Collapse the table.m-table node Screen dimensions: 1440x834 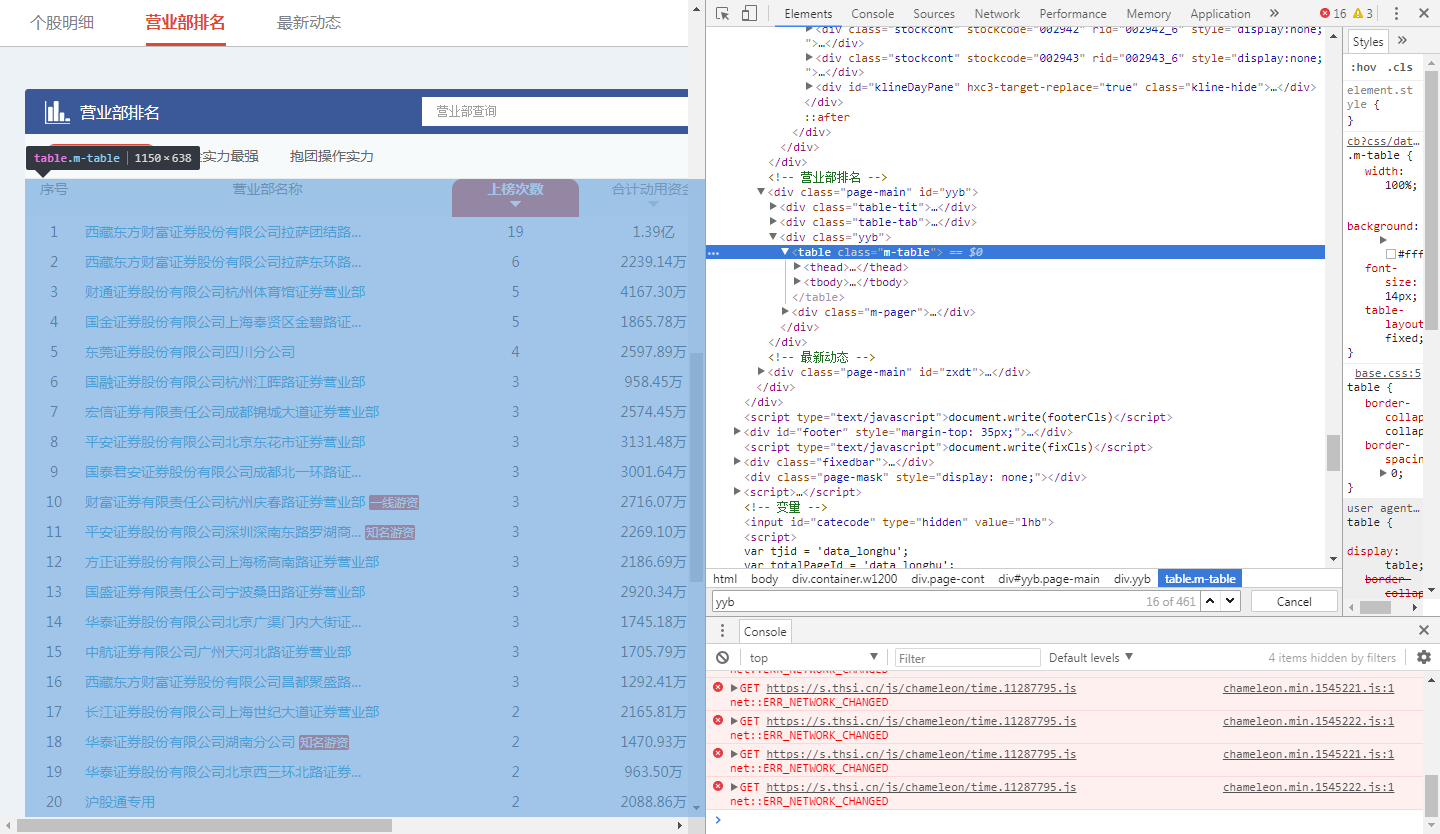tap(785, 252)
